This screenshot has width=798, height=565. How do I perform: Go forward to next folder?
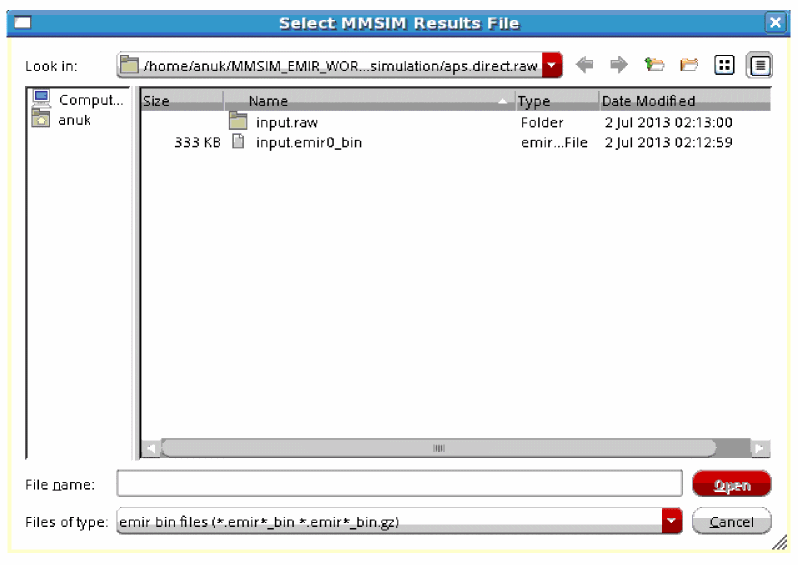(619, 65)
